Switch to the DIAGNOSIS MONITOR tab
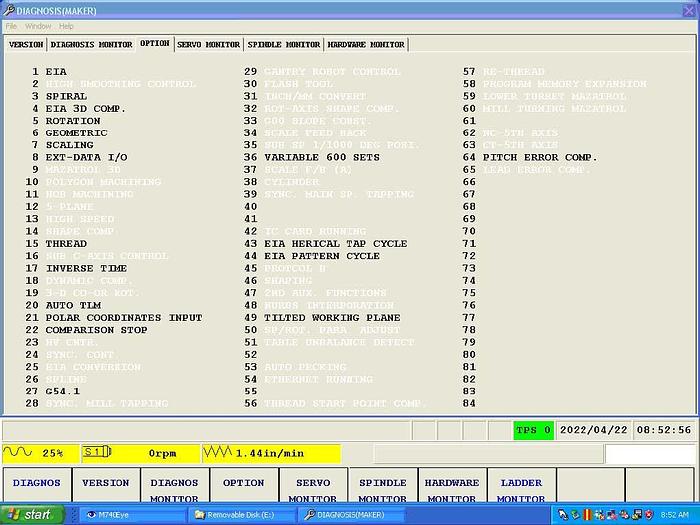The width and height of the screenshot is (700, 525). point(91,45)
